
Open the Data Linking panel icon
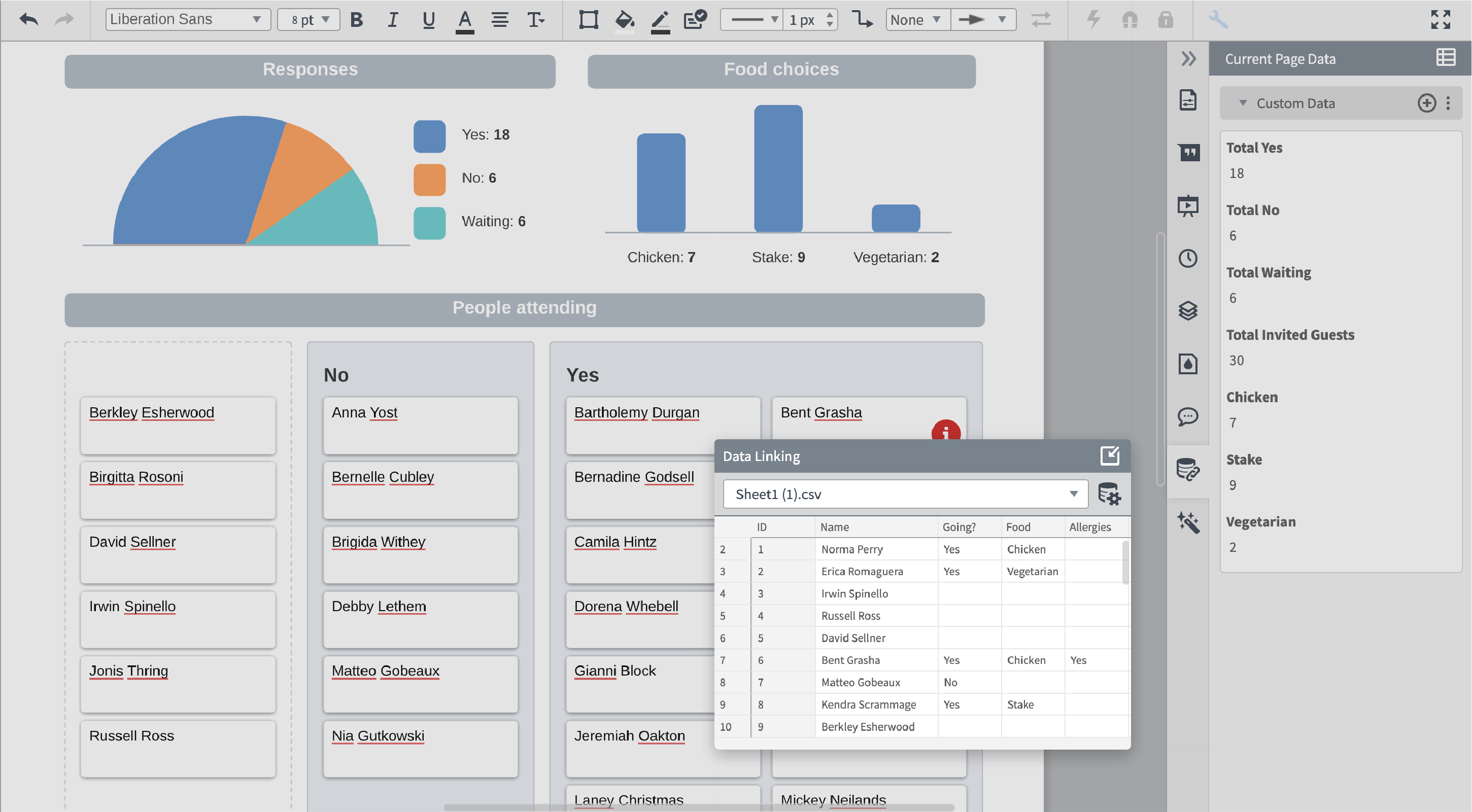(x=1188, y=470)
